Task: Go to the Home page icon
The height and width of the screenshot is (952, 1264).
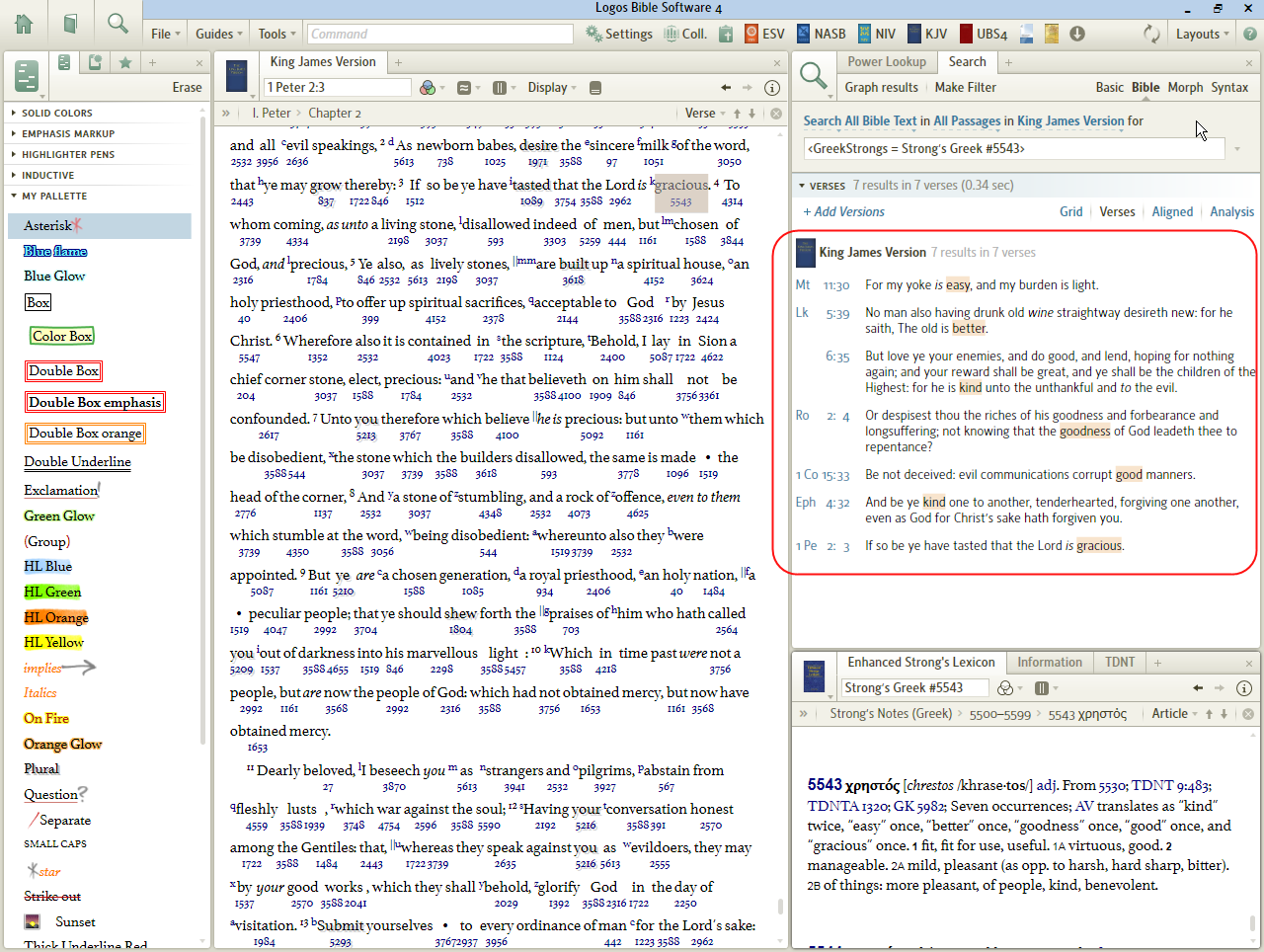Action: click(24, 24)
